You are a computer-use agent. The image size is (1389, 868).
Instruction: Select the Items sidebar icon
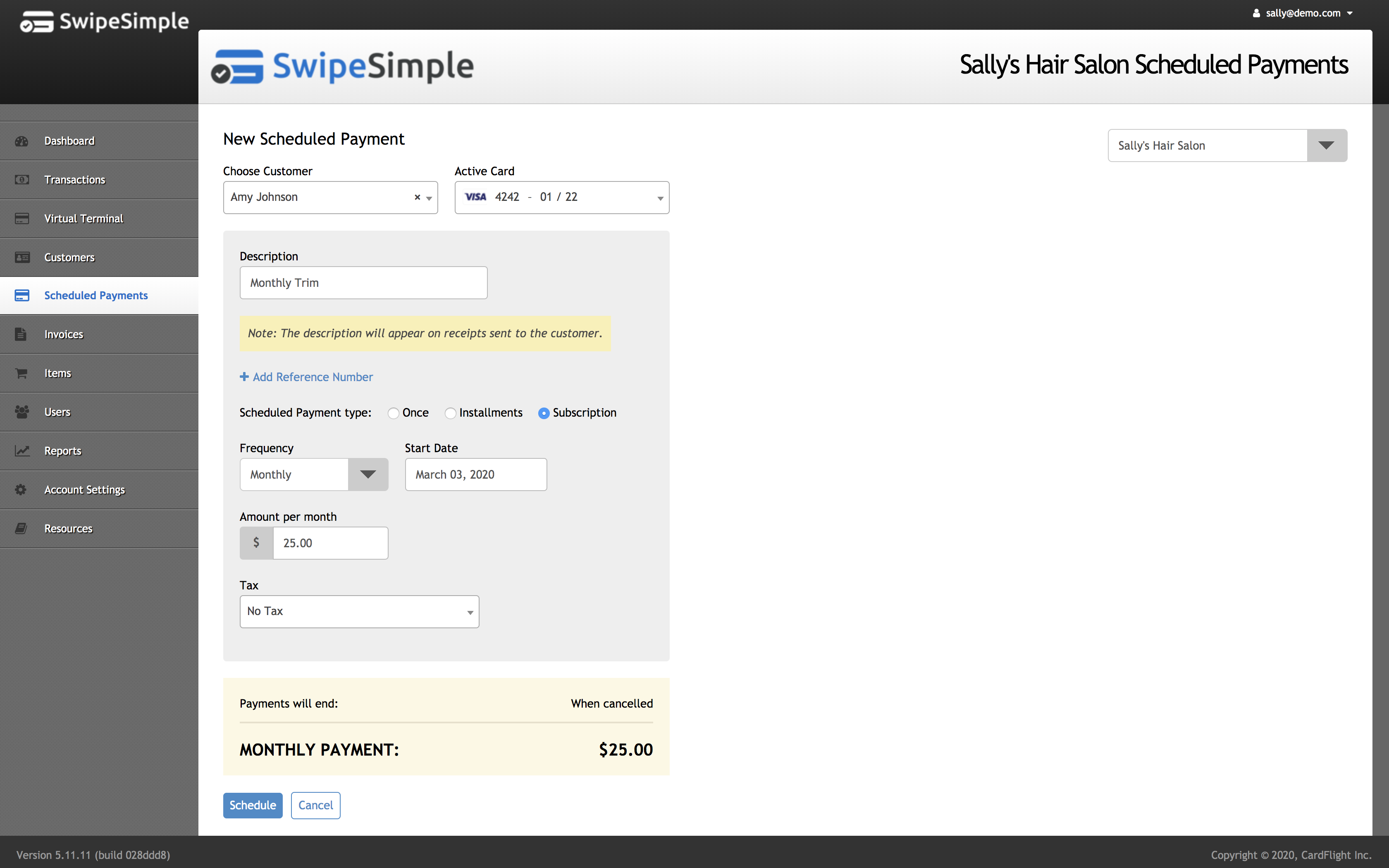coord(21,372)
